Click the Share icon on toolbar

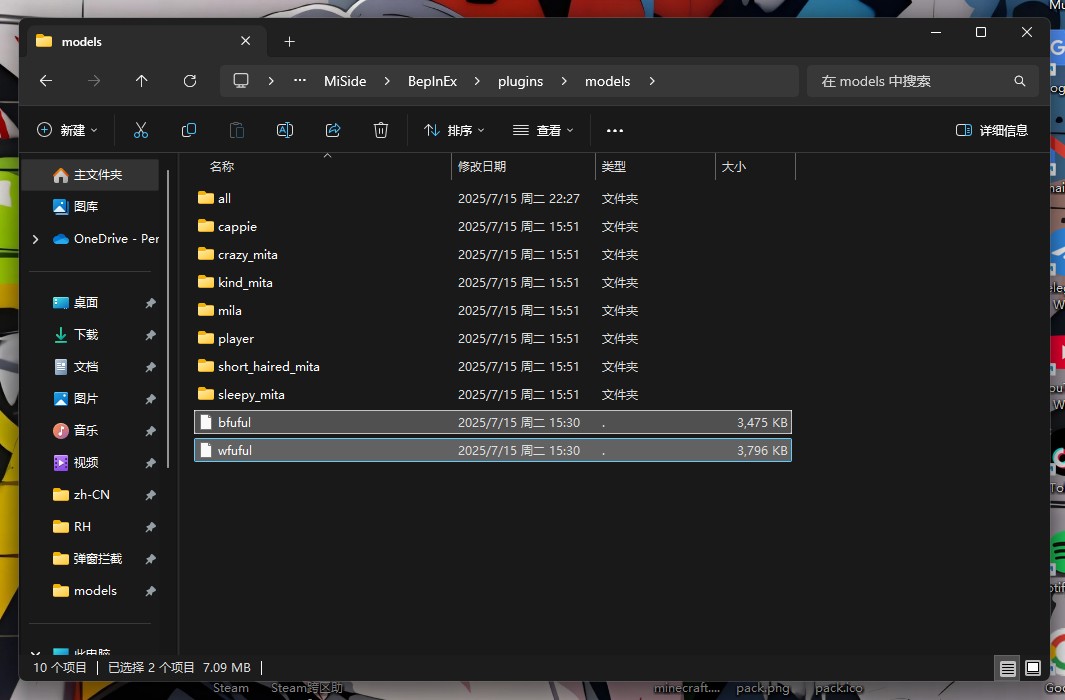(332, 130)
